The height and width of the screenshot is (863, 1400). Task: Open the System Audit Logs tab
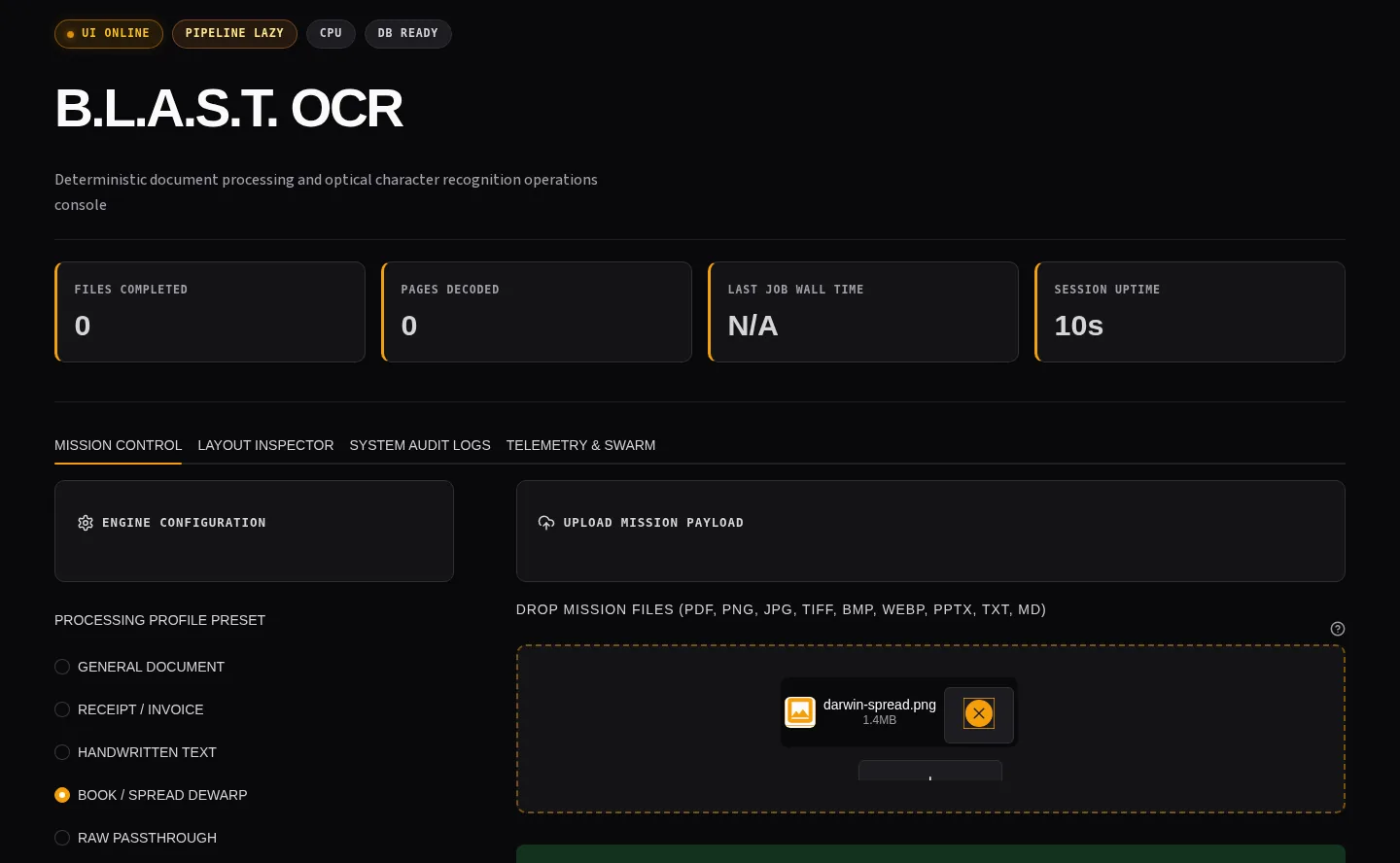420,445
